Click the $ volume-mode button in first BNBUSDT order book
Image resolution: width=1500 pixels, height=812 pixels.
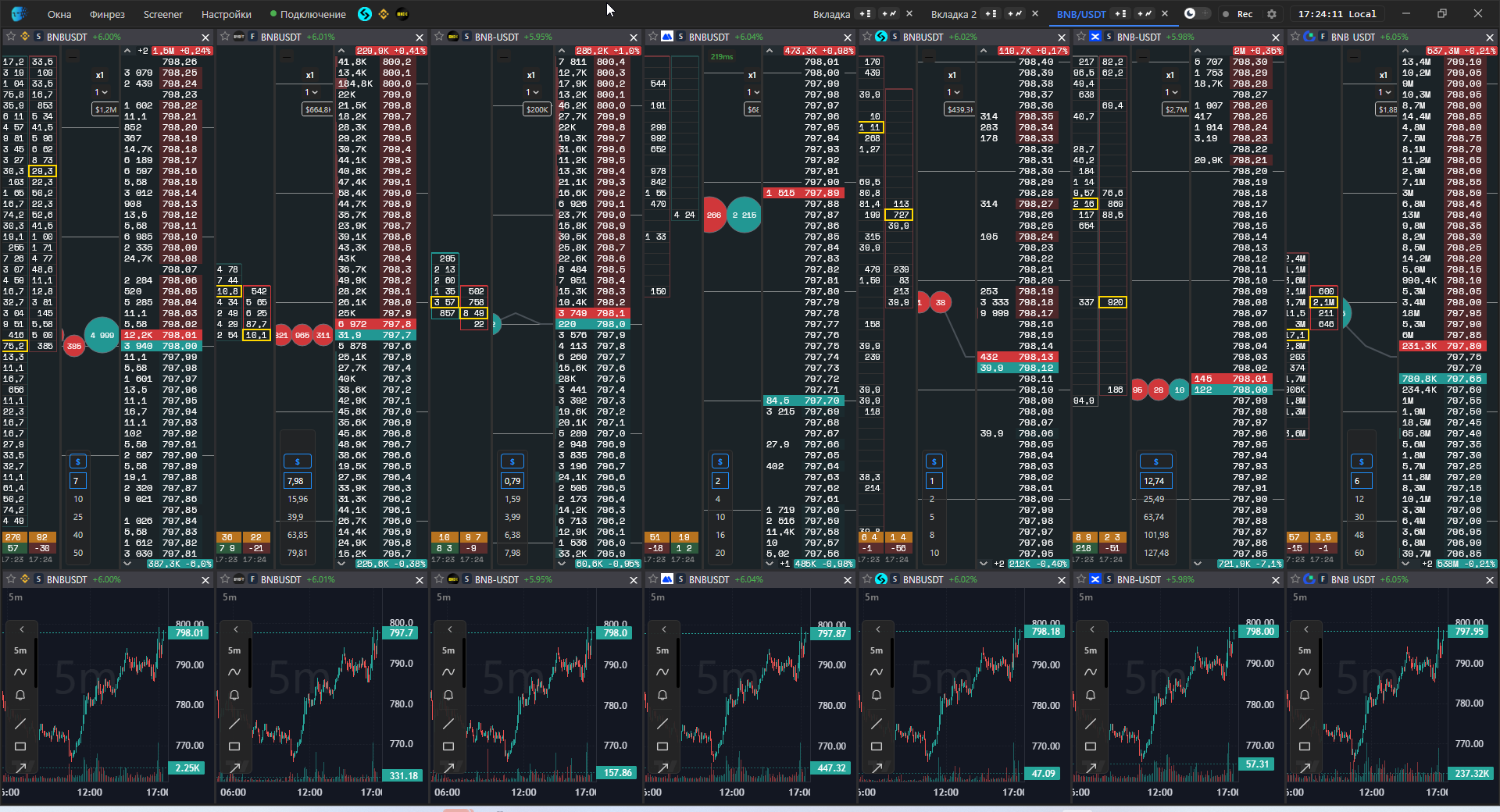[77, 461]
